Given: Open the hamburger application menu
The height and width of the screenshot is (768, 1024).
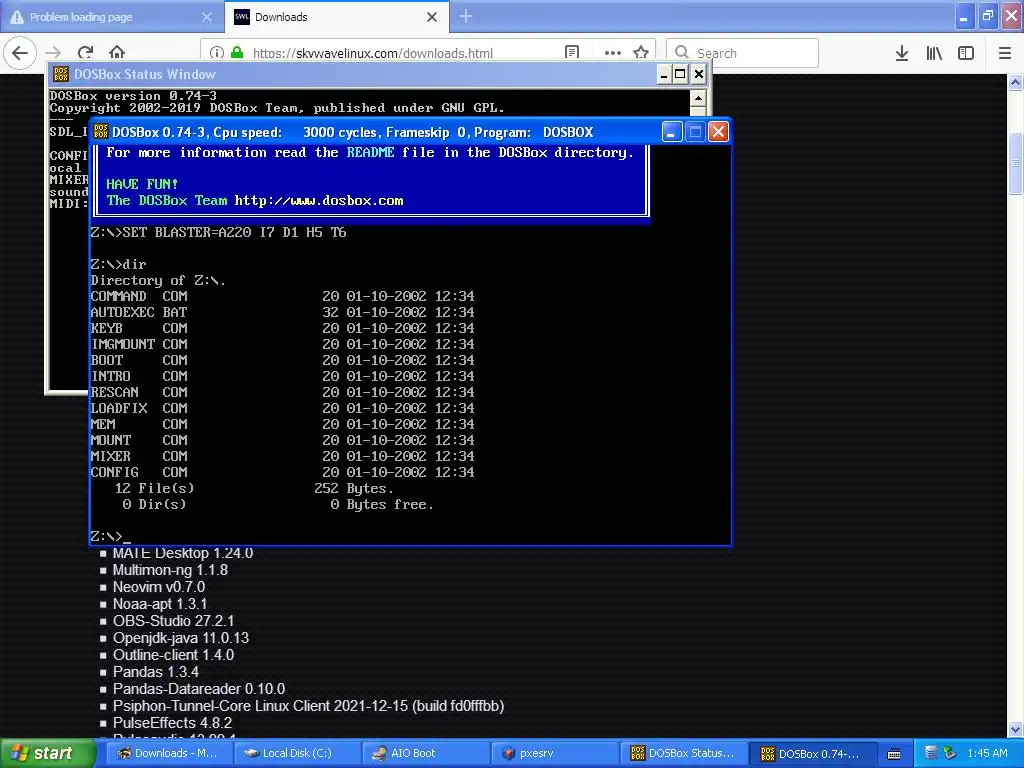Looking at the screenshot, I should pyautogui.click(x=1005, y=53).
